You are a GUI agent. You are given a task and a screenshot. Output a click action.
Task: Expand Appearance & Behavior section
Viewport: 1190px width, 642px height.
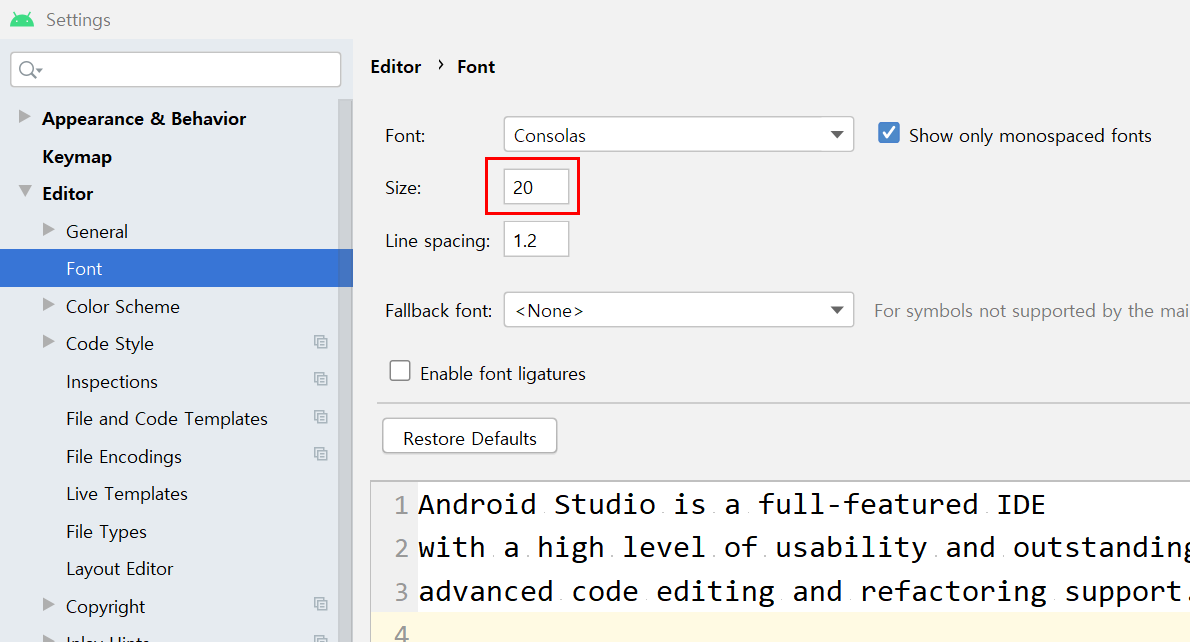[24, 117]
